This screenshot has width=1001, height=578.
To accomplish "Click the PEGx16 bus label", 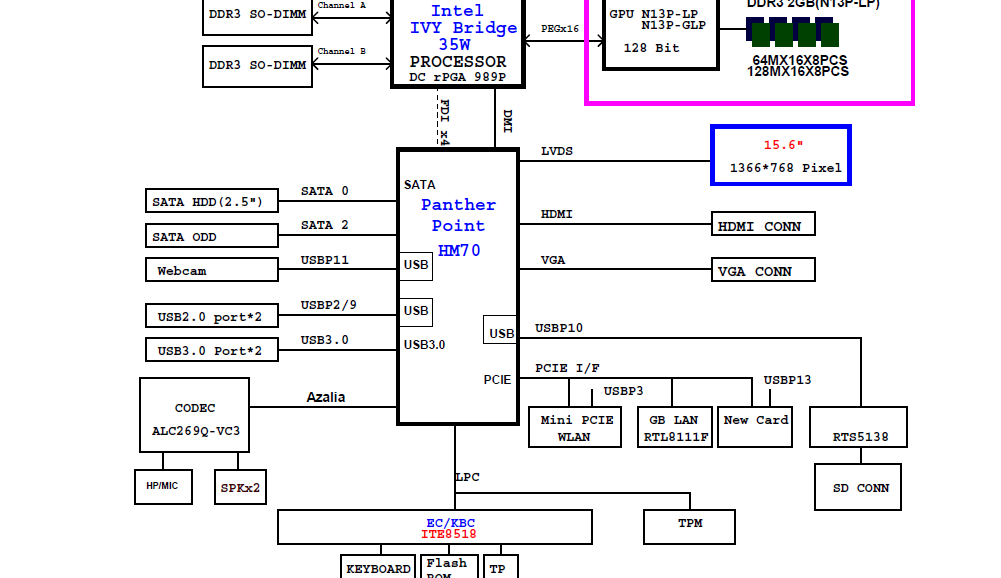I will pyautogui.click(x=560, y=29).
